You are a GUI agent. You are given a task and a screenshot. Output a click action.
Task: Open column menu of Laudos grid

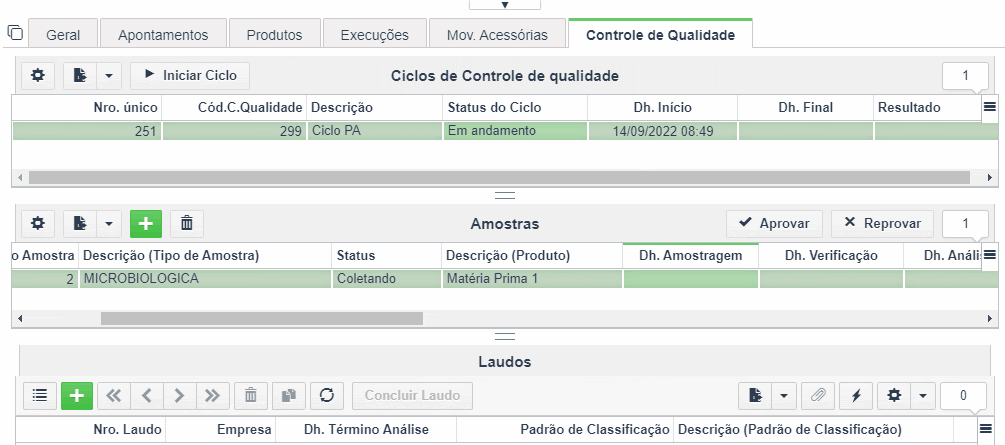coord(986,428)
